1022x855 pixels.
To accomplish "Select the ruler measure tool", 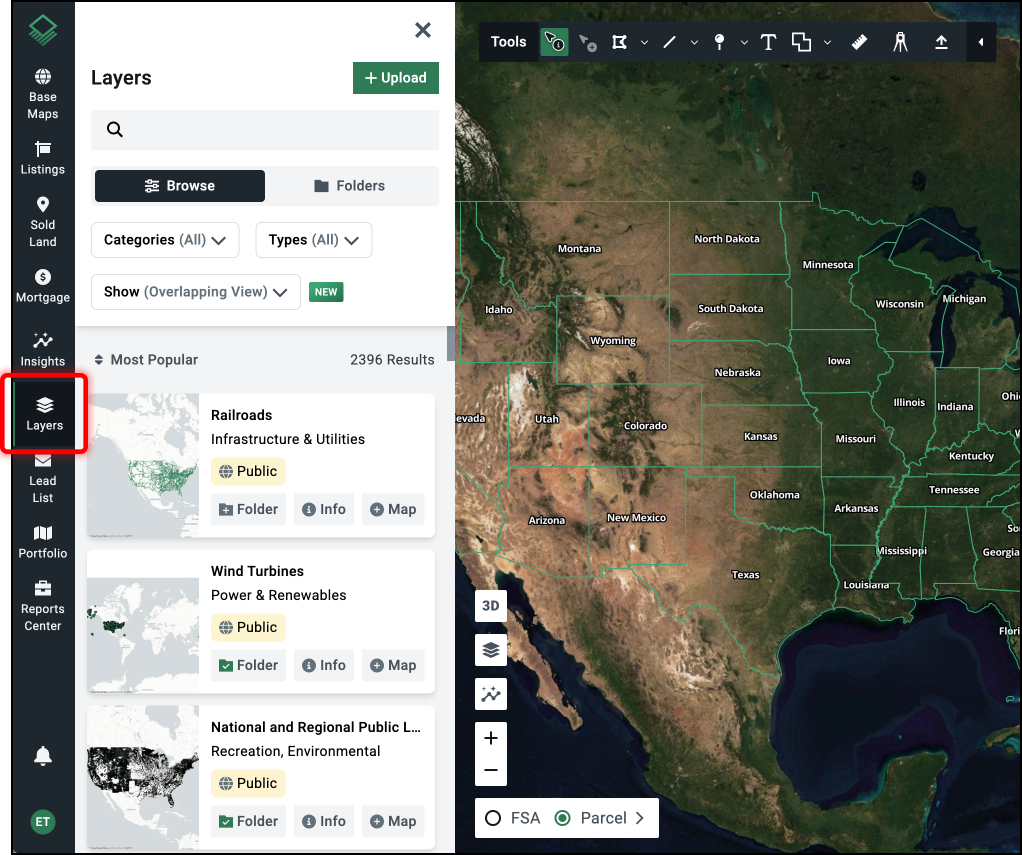I will tap(859, 42).
